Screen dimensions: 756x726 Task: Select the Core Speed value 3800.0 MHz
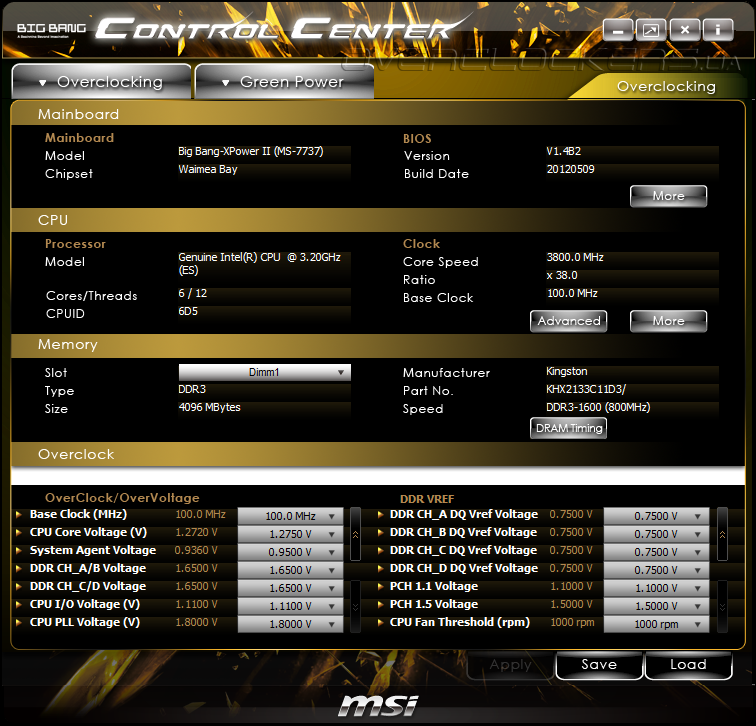[x=575, y=257]
